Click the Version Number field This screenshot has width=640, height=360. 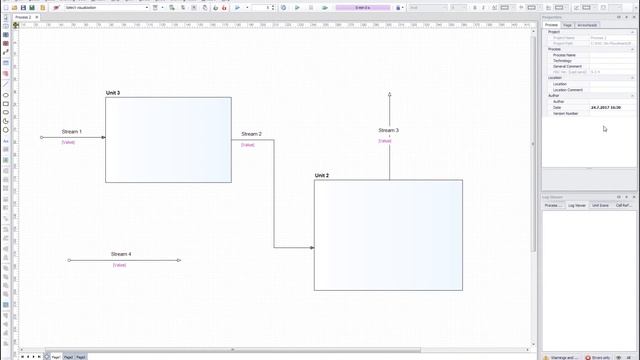[612, 113]
